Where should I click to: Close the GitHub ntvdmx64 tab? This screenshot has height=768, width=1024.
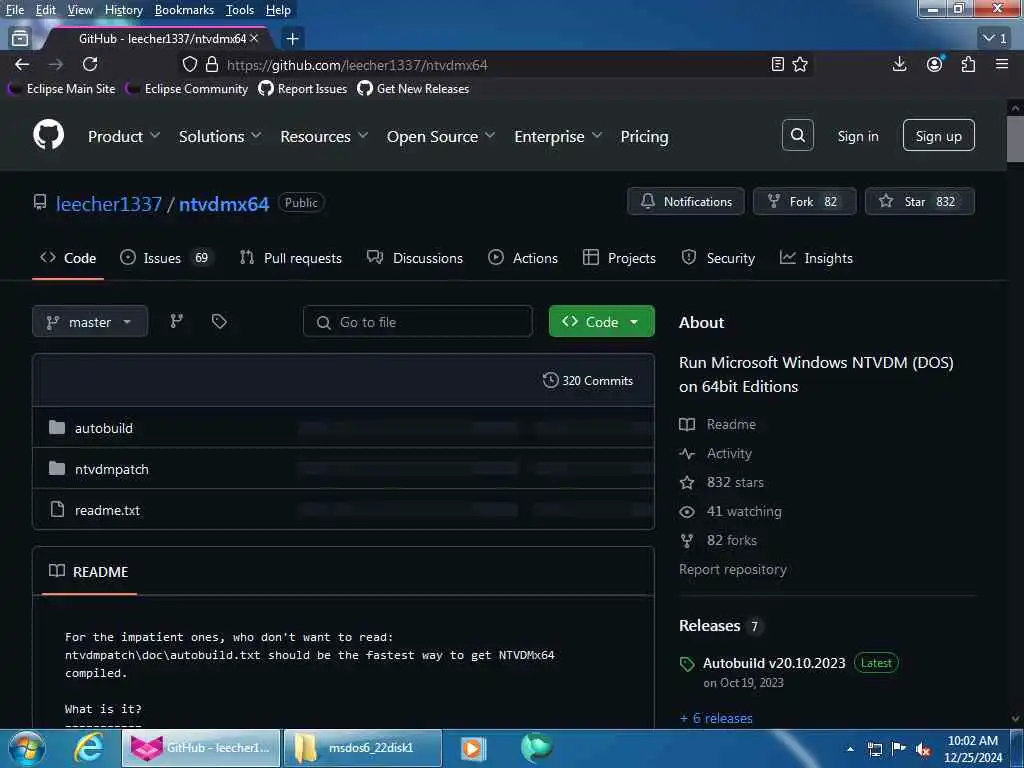click(254, 39)
